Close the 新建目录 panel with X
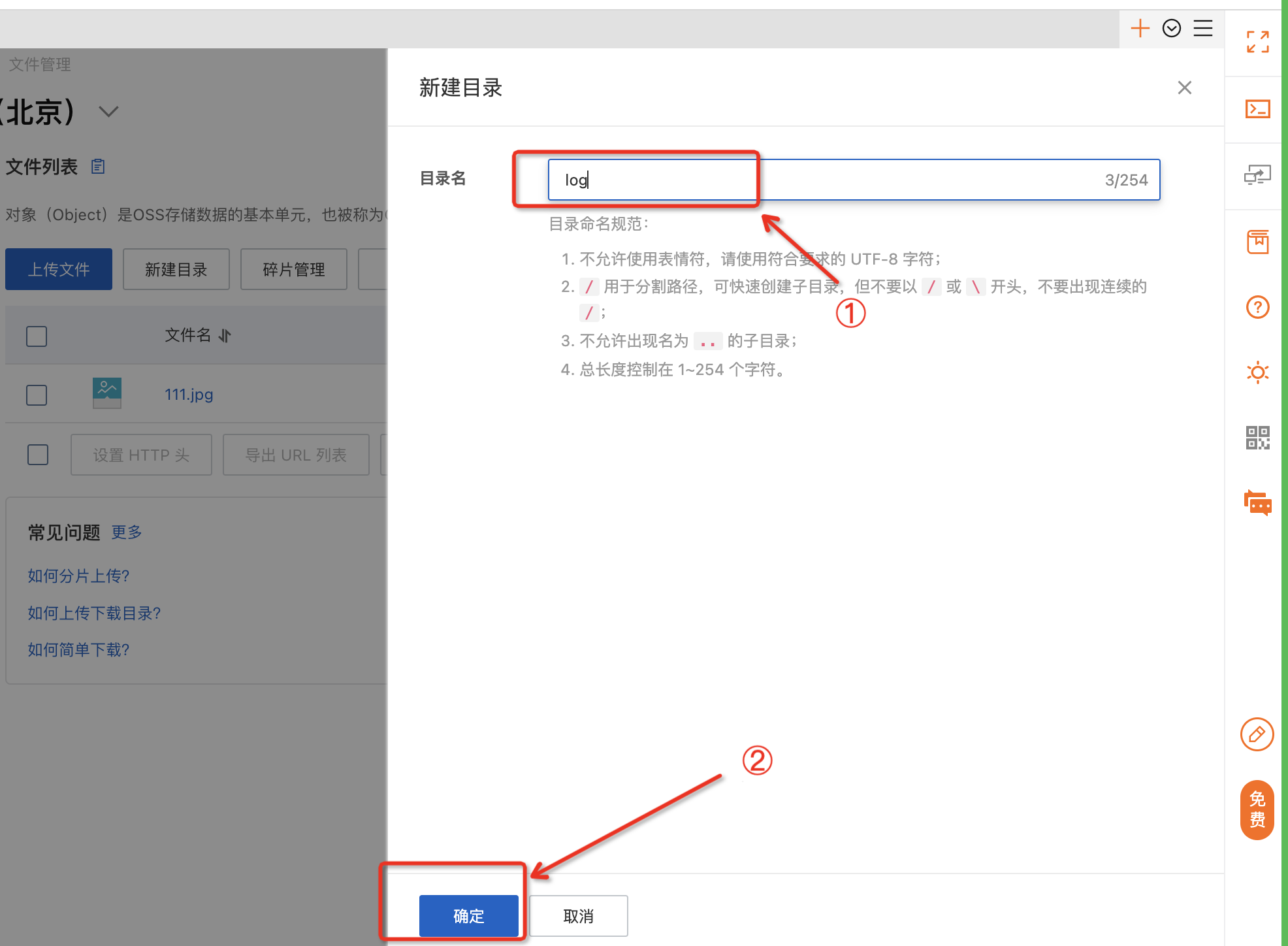The image size is (1288, 946). coord(1184,88)
